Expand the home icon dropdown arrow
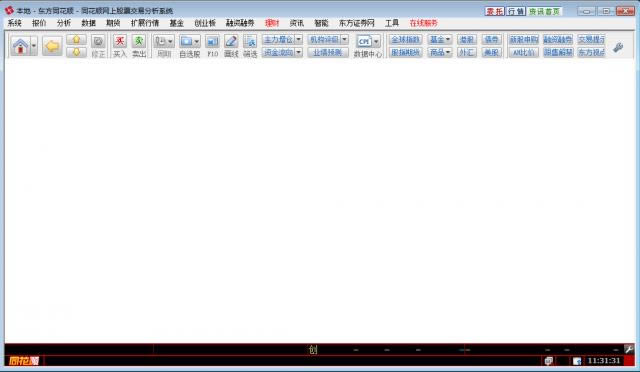Screen dimensions: 640x372 tap(34, 46)
